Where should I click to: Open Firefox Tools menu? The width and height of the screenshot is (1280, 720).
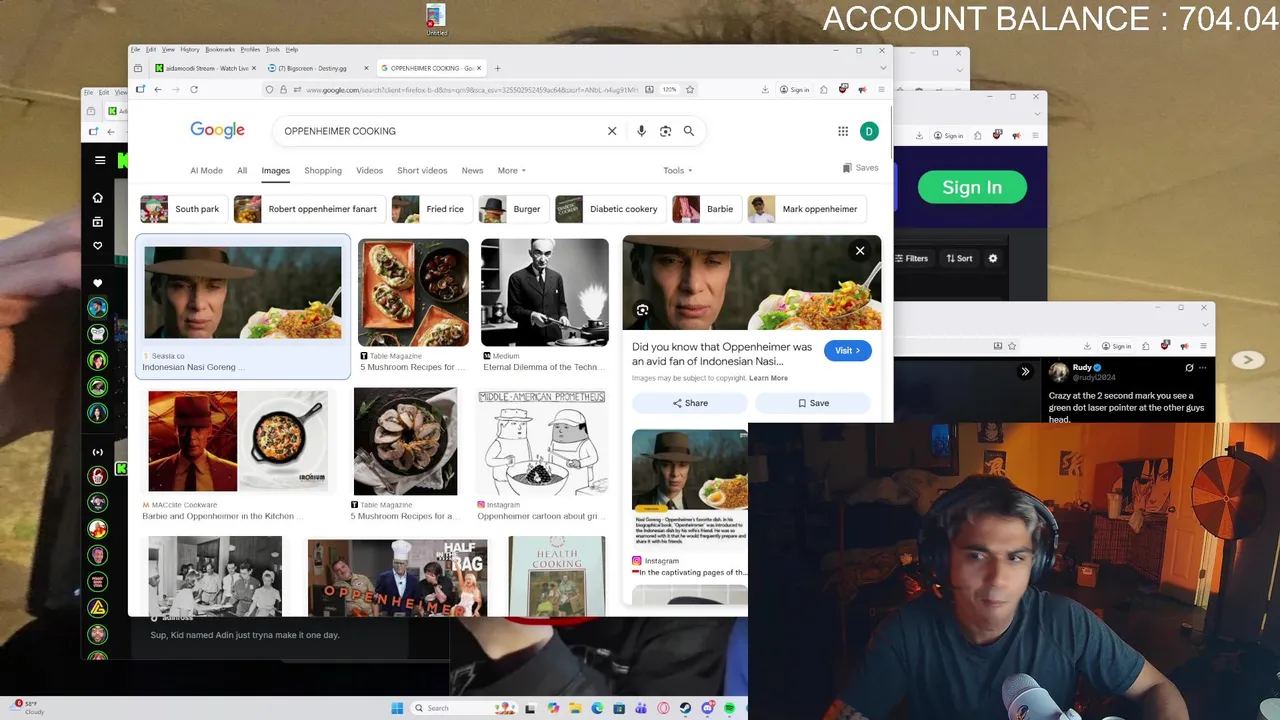coord(272,49)
